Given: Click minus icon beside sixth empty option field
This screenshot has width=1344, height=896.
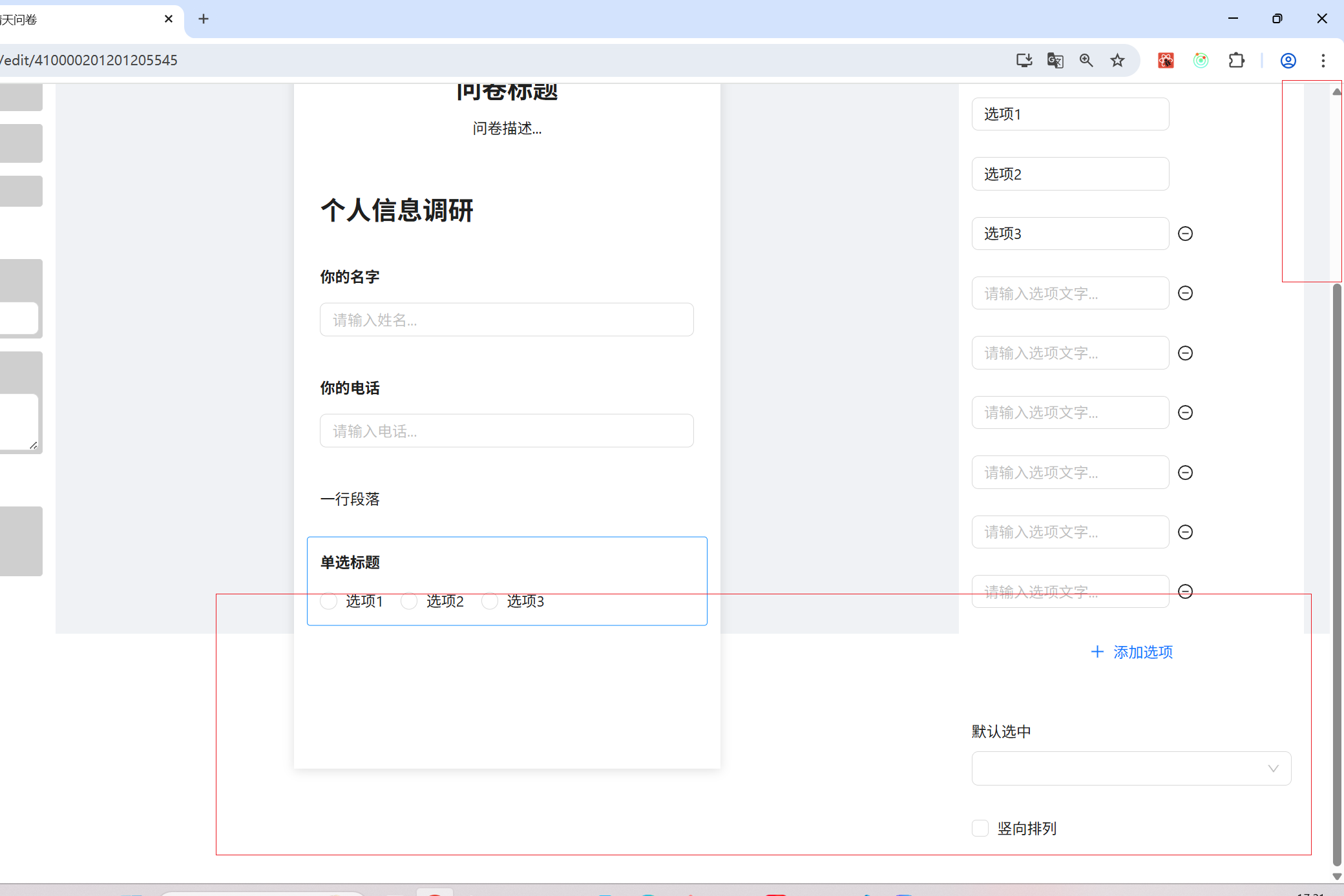Looking at the screenshot, I should pyautogui.click(x=1185, y=591).
